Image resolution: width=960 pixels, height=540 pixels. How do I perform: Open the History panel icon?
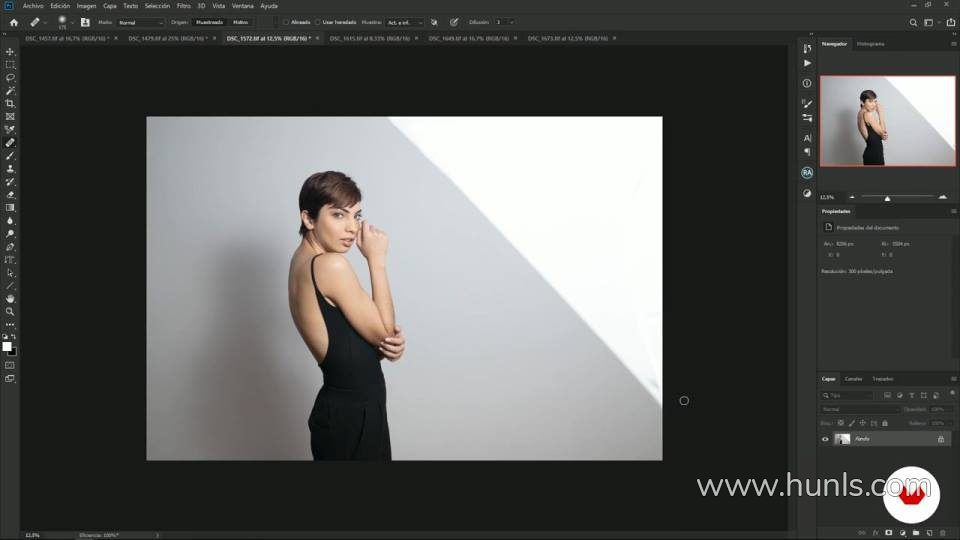tap(807, 48)
